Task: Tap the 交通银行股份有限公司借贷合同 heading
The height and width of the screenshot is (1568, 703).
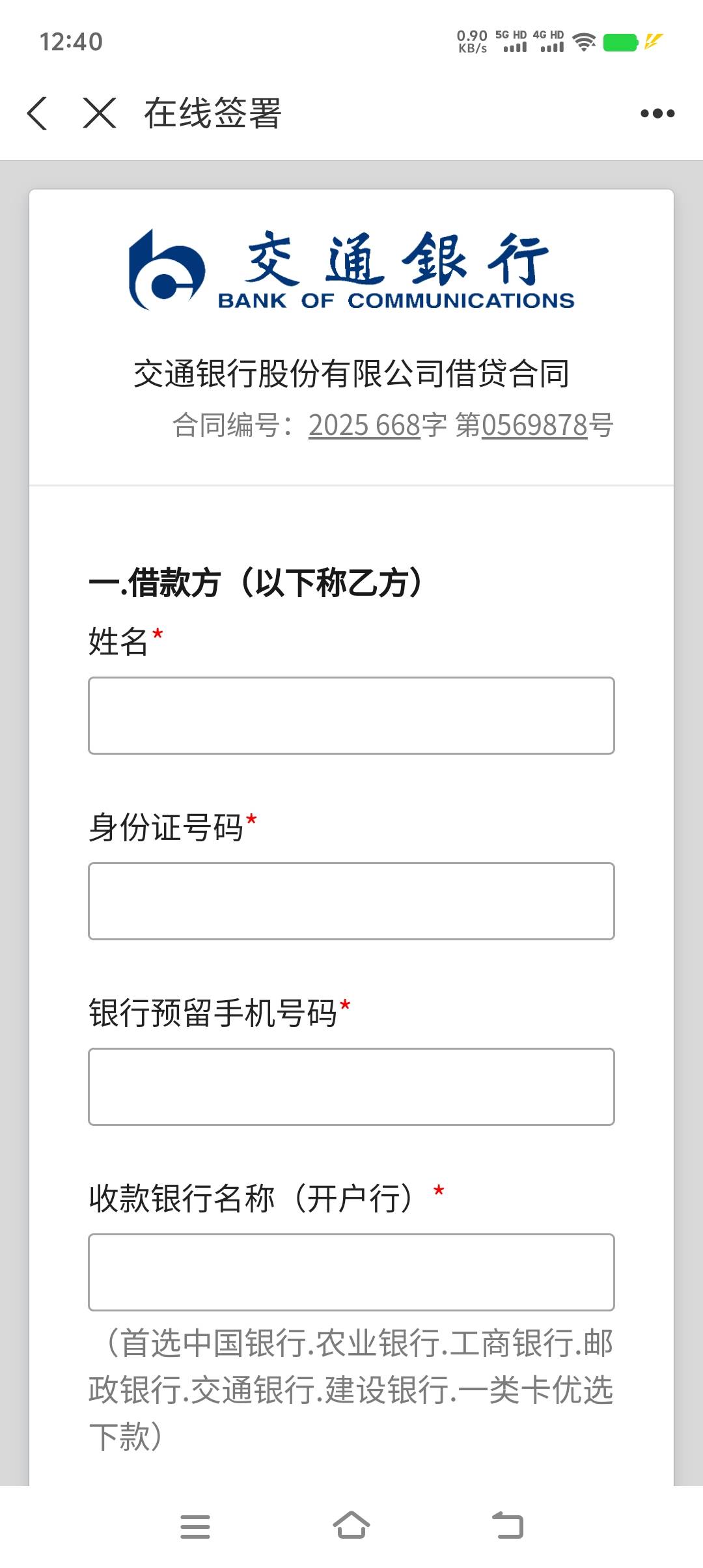Action: 351,374
